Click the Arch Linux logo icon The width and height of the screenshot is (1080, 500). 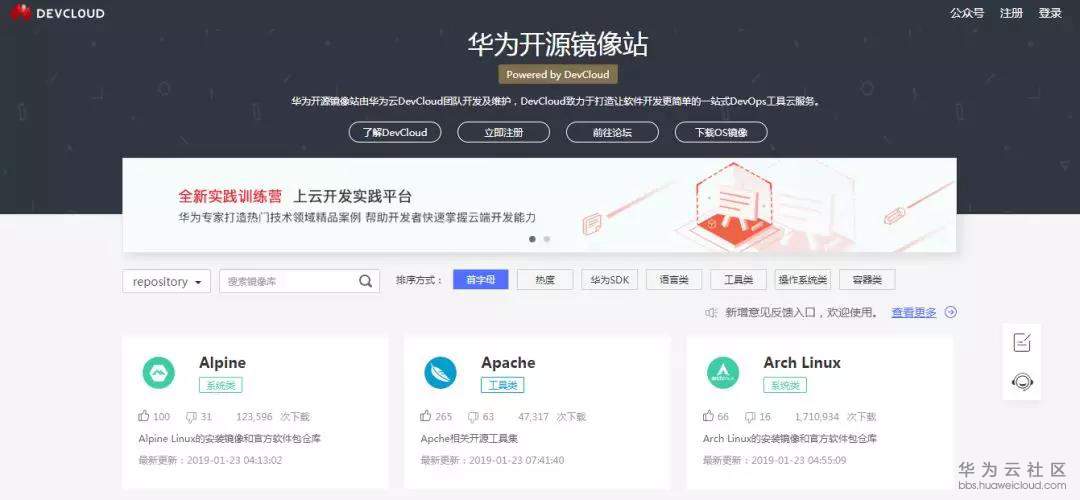[723, 373]
